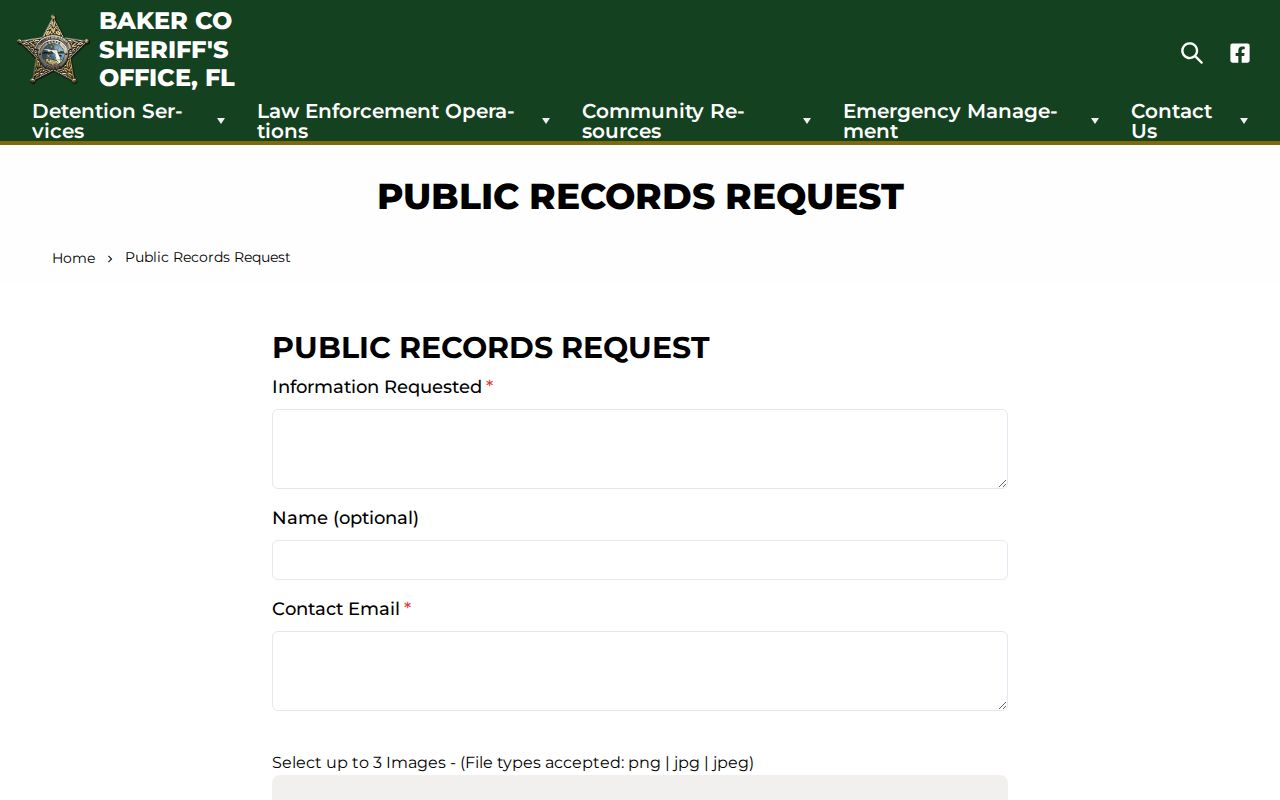Expand the Community Resources dropdown arrow

(x=807, y=121)
